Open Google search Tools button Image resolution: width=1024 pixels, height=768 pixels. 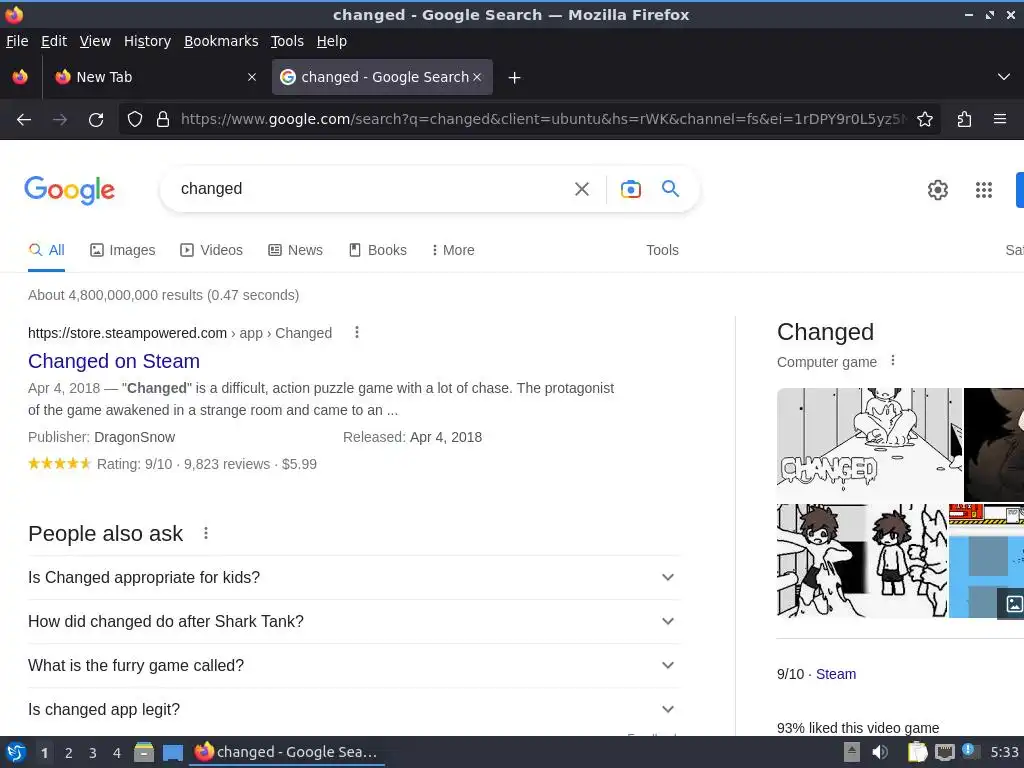tap(662, 250)
